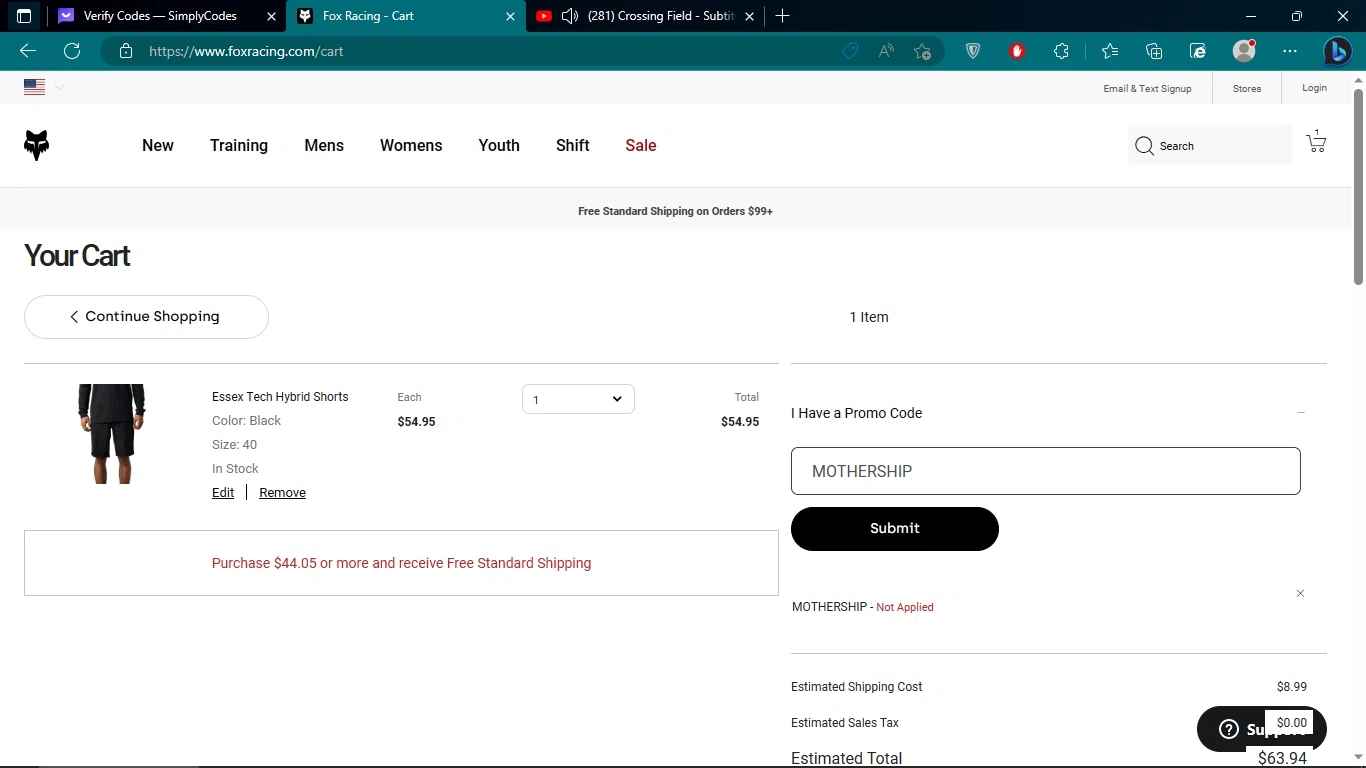This screenshot has height=768, width=1366.
Task: Close the Crossing Field YouTube tab
Action: click(749, 16)
